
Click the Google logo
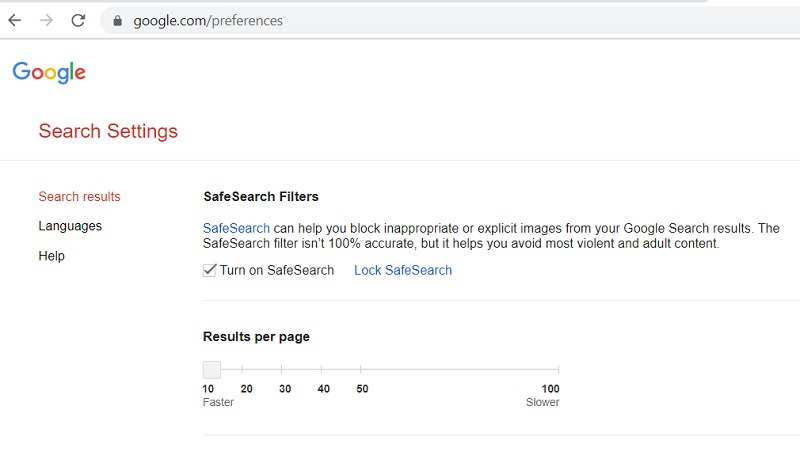coord(49,72)
